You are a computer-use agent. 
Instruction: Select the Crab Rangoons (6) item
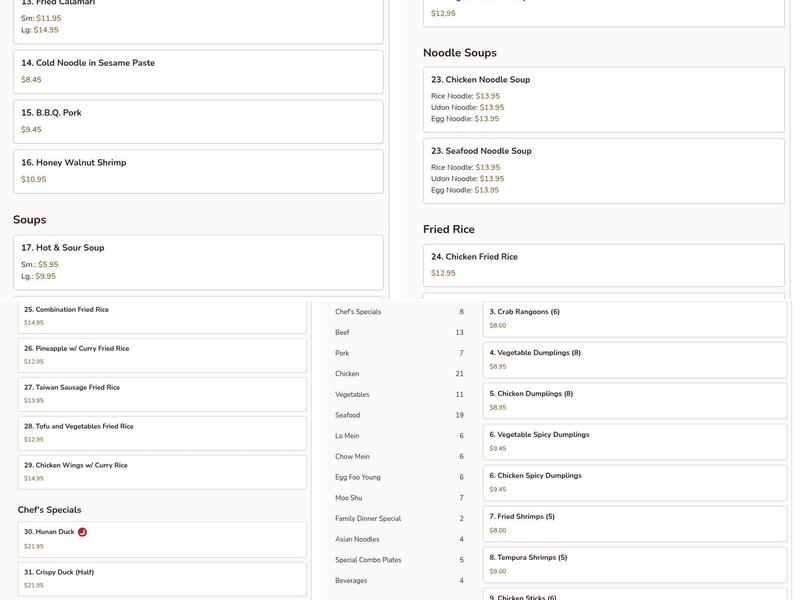pos(635,318)
